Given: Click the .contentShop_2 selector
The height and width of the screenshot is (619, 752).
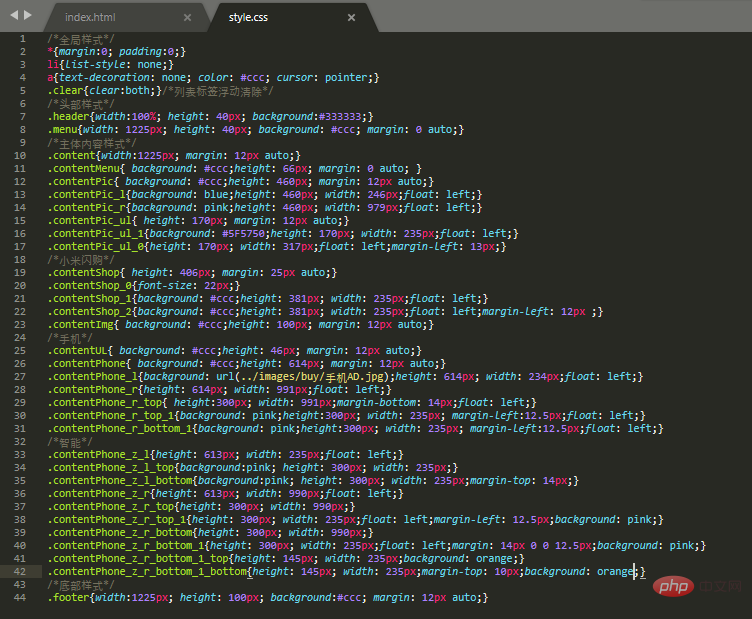Looking at the screenshot, I should 90,311.
